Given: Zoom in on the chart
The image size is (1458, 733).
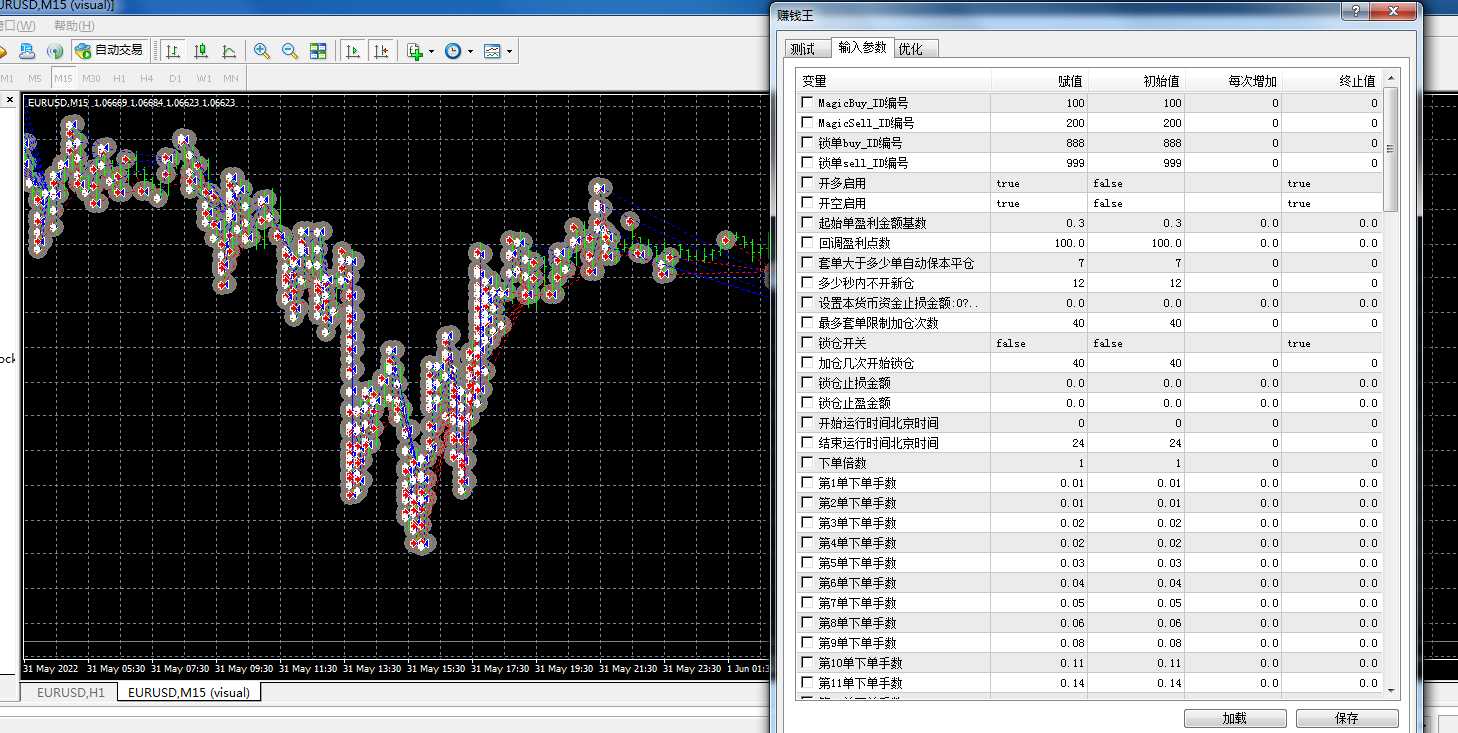Looking at the screenshot, I should point(262,50).
